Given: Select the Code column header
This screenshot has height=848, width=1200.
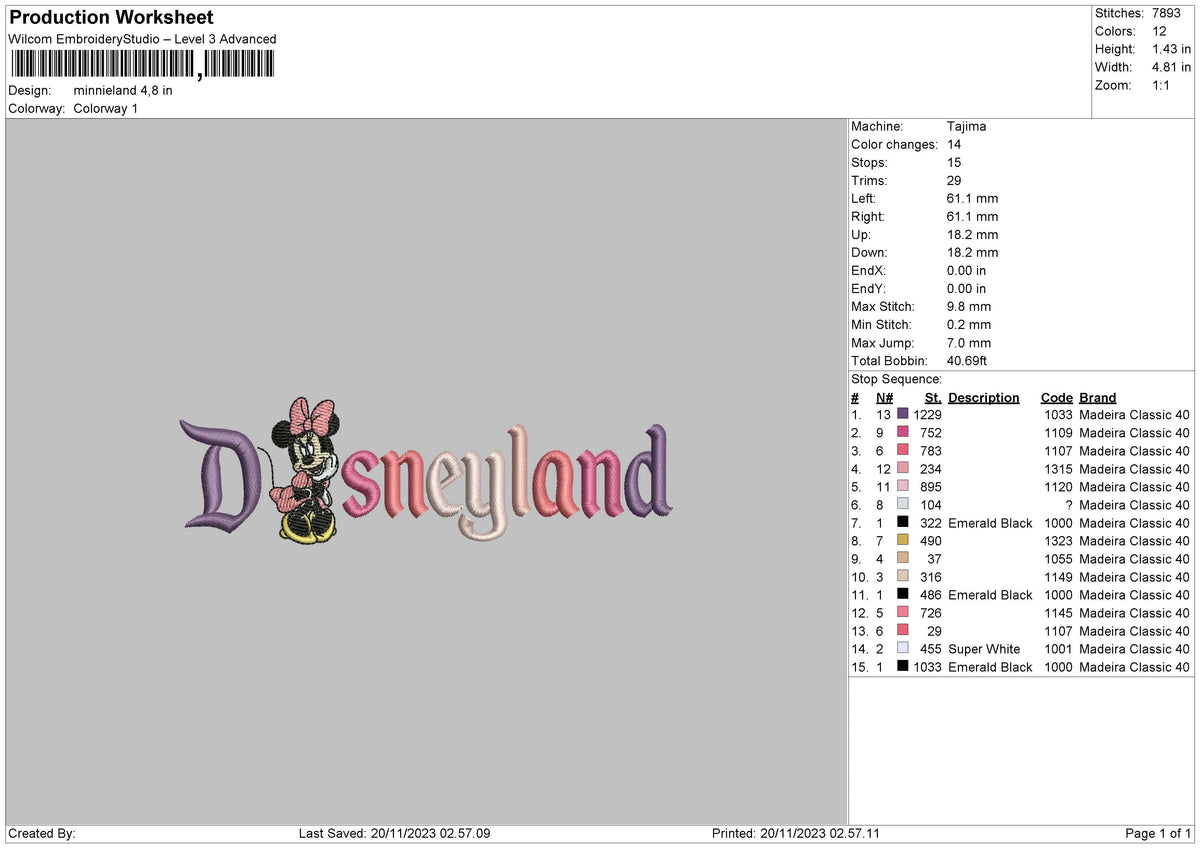Looking at the screenshot, I should [1056, 397].
